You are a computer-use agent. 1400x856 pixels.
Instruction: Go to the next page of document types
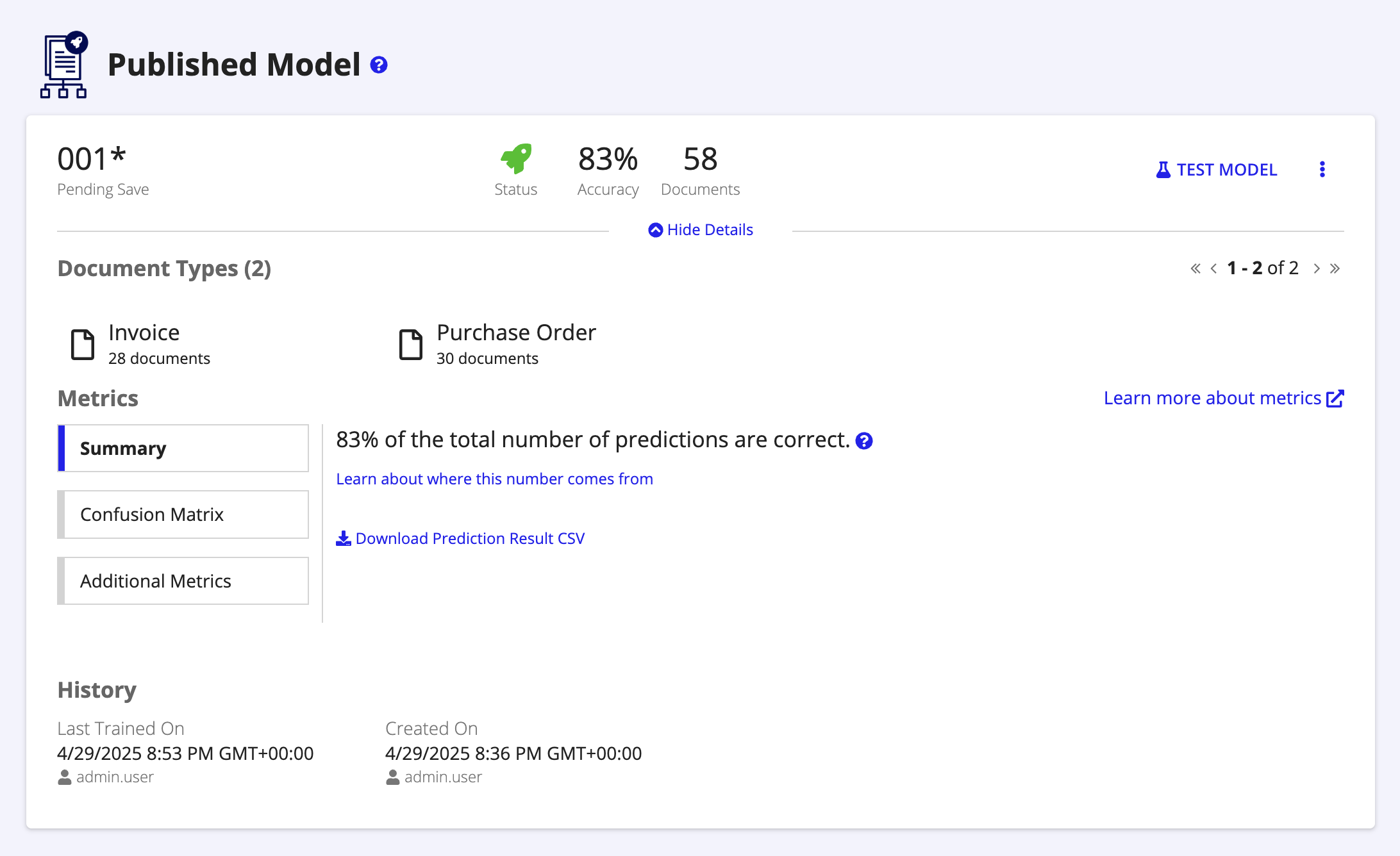1317,268
